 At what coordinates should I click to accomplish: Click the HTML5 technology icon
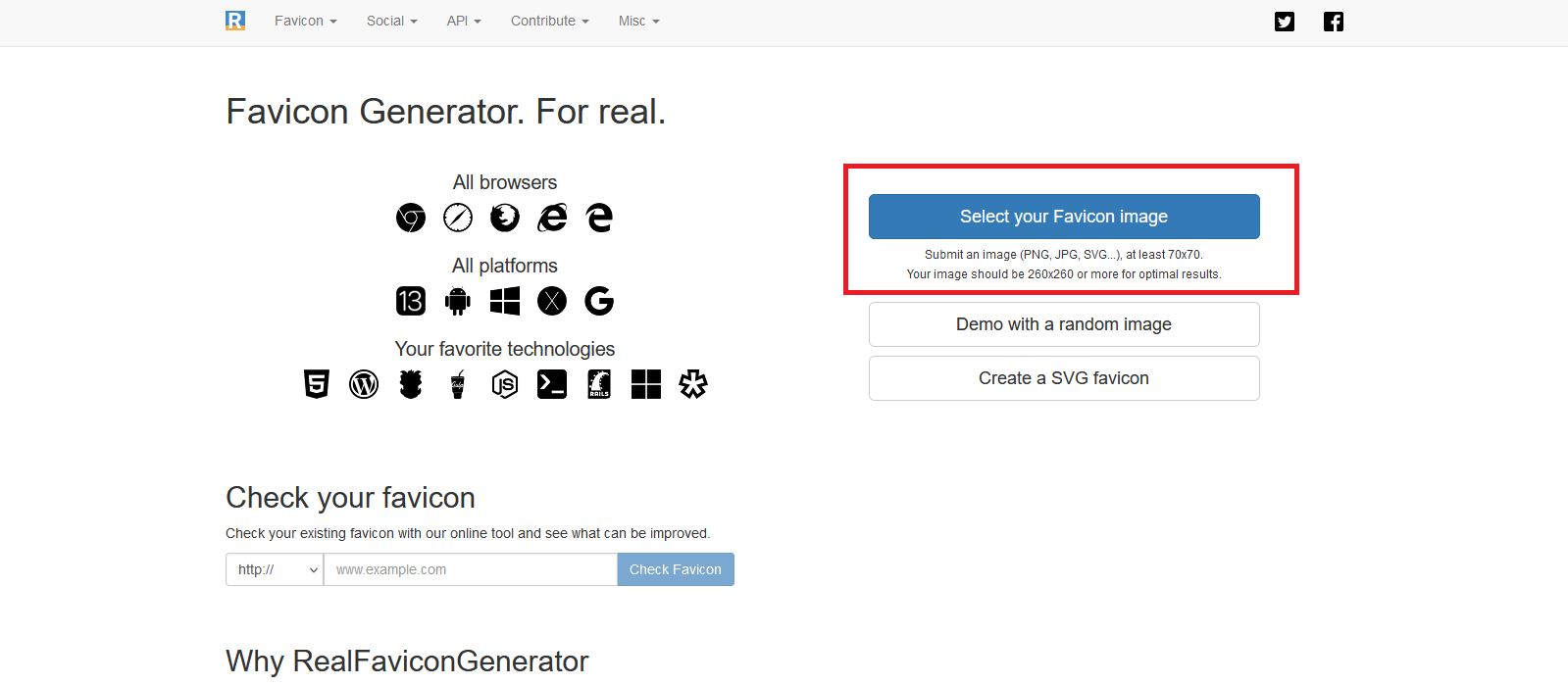coord(317,384)
